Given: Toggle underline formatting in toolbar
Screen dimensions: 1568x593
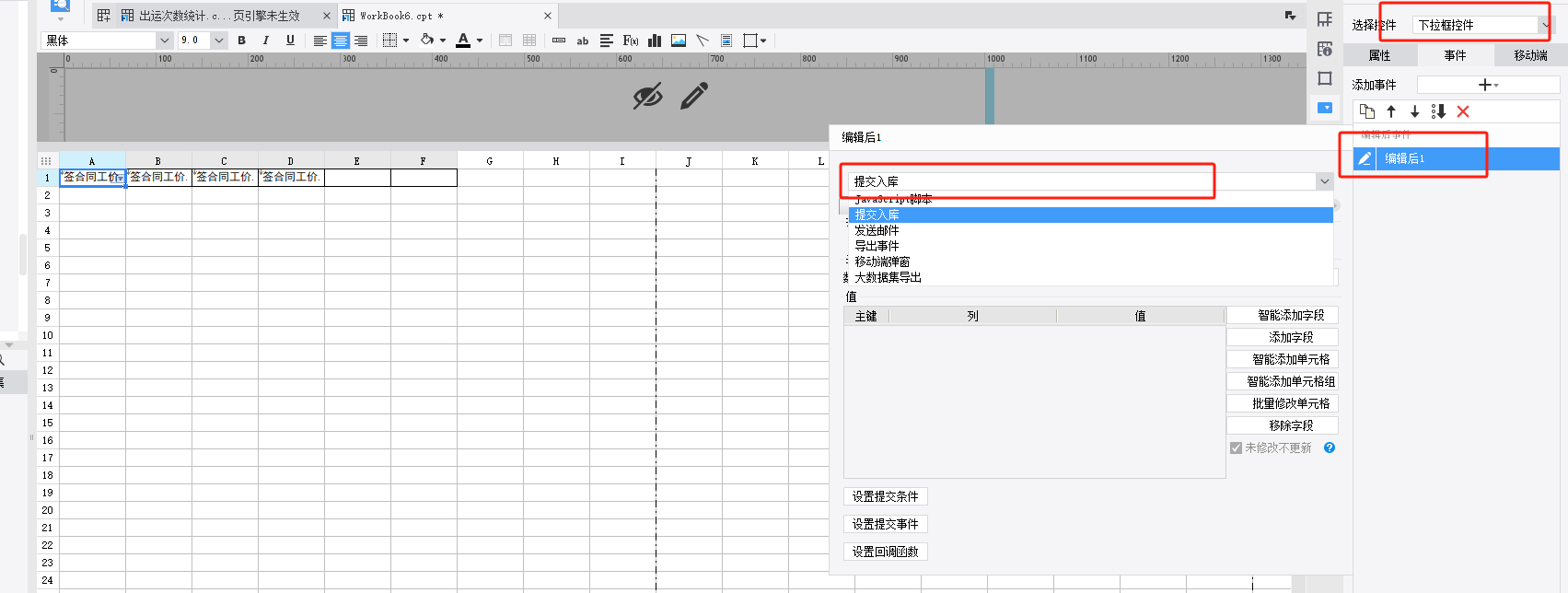Looking at the screenshot, I should 290,41.
